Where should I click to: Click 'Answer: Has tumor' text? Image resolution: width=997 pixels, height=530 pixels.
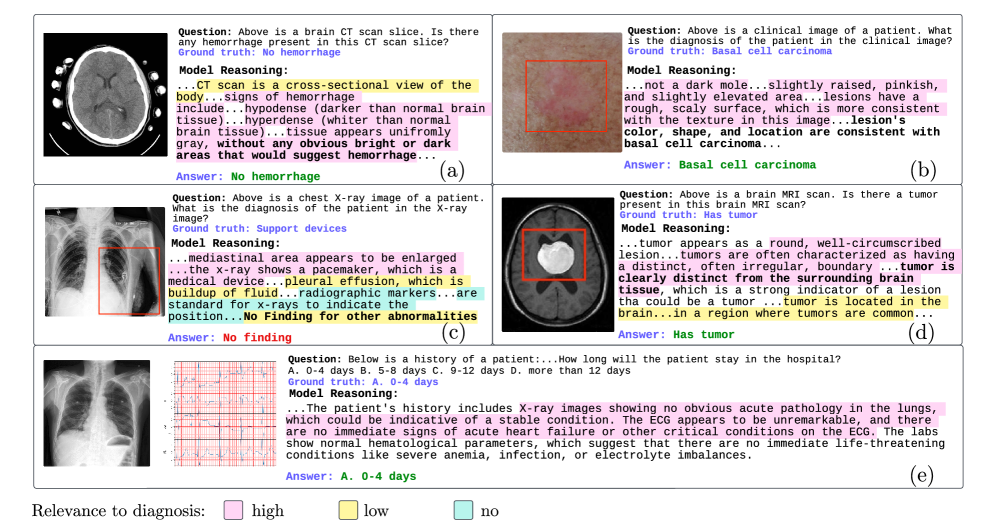click(x=676, y=334)
